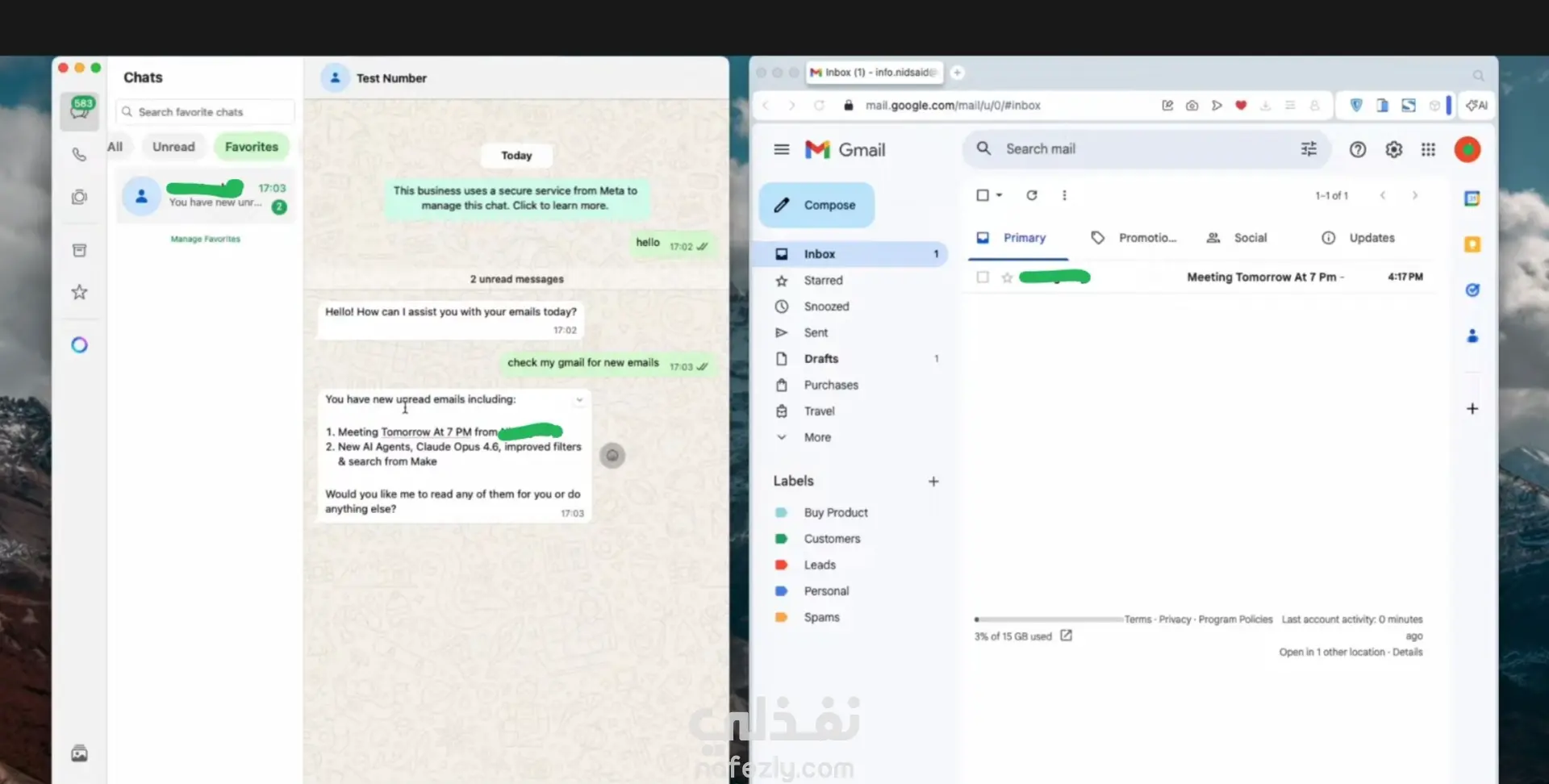
Task: Open the storage management link icon
Action: 1066,636
